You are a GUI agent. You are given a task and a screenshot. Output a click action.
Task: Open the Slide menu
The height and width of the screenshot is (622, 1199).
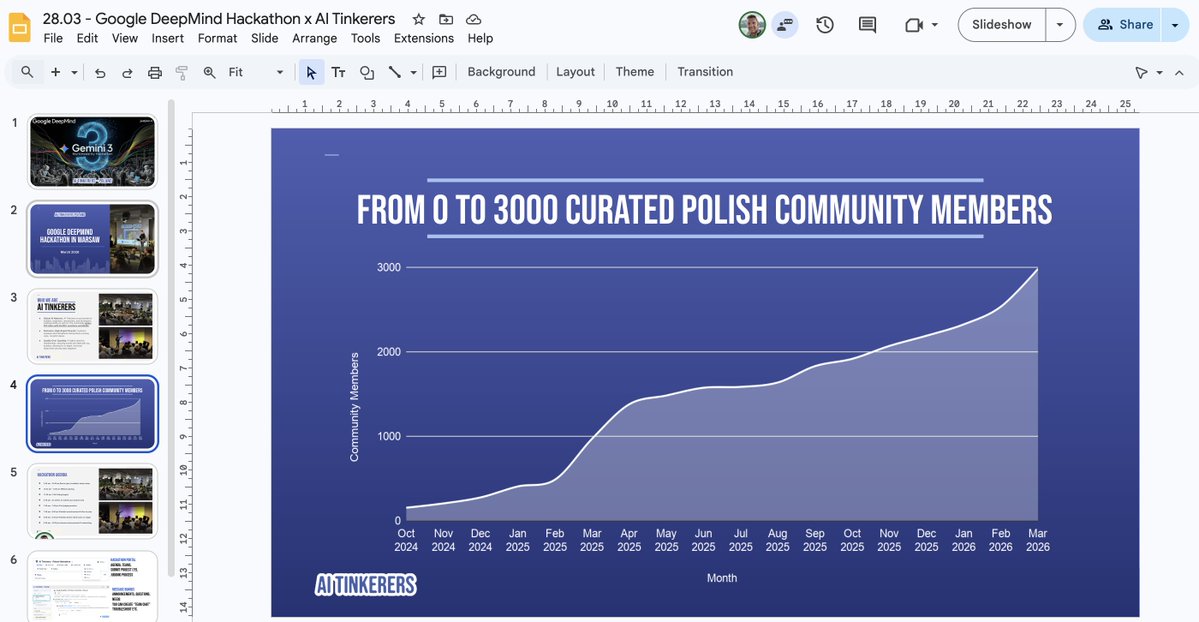(x=265, y=38)
